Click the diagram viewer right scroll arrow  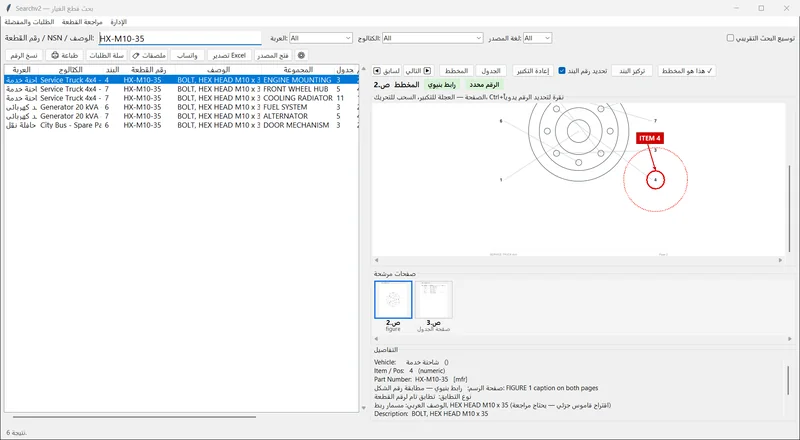[780, 260]
